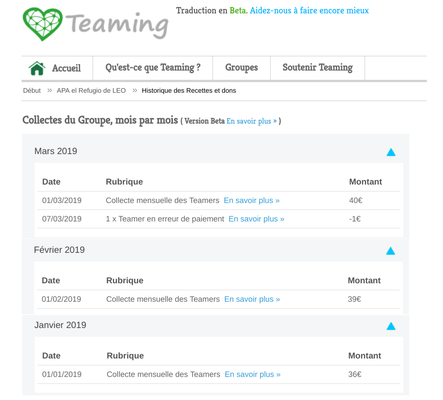Image resolution: width=443 pixels, height=400 pixels.
Task: Collapse the Janvier 2019 section arrow
Action: pos(391,326)
